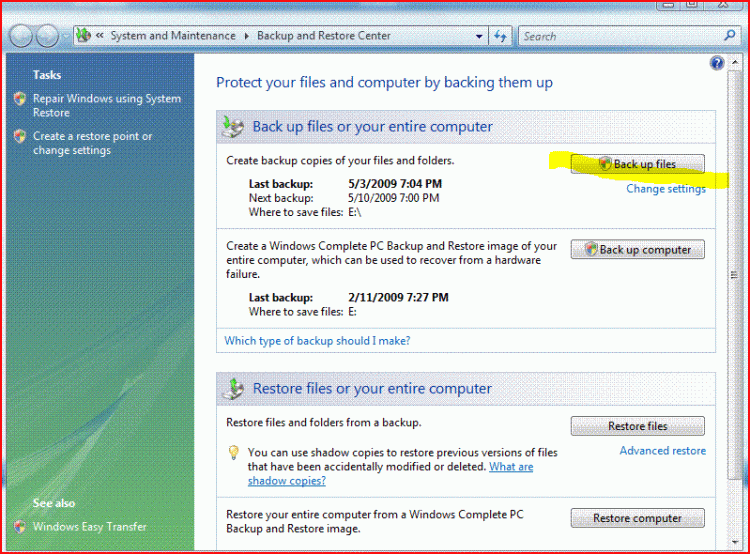
Task: Click shield icon next to Create a restore point
Action: [x=20, y=136]
